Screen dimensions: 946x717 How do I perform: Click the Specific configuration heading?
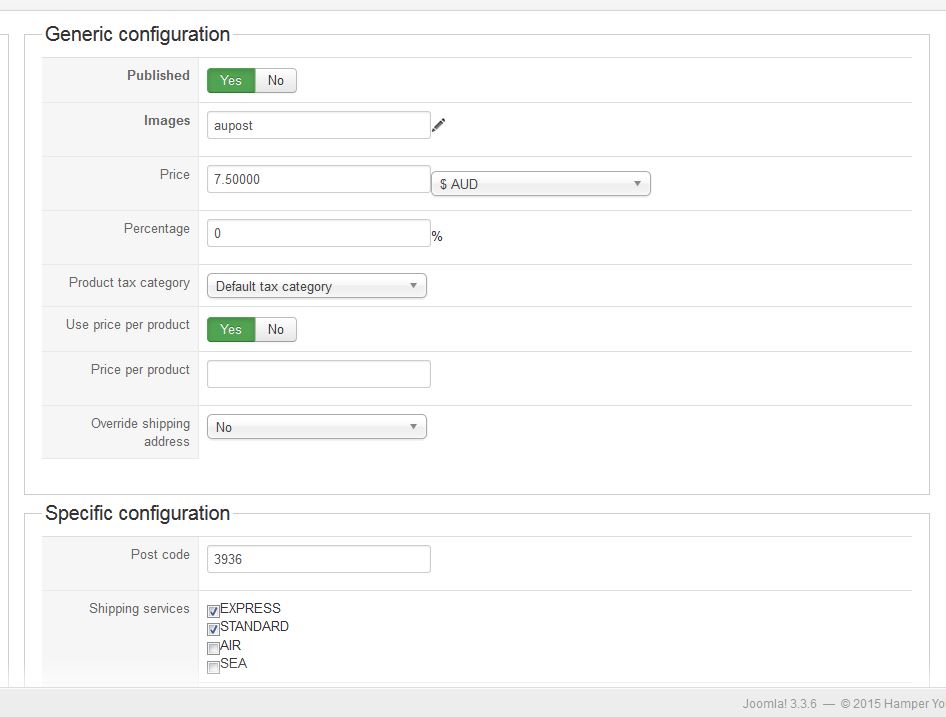(x=138, y=513)
